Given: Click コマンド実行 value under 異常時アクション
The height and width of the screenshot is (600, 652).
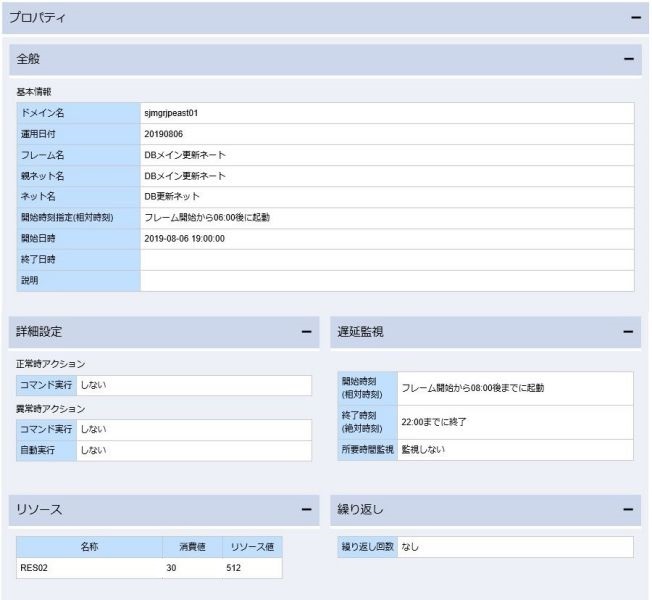Looking at the screenshot, I should tap(93, 429).
